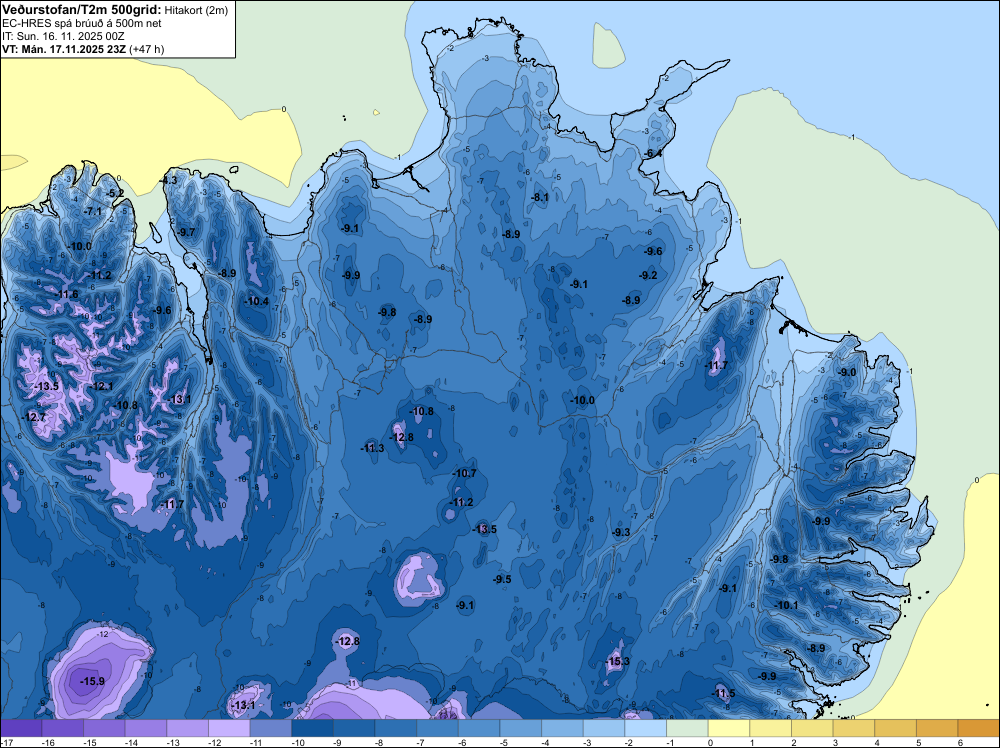The height and width of the screenshot is (748, 1000).
Task: Click the -11.3 temperature value
Action: [372, 448]
